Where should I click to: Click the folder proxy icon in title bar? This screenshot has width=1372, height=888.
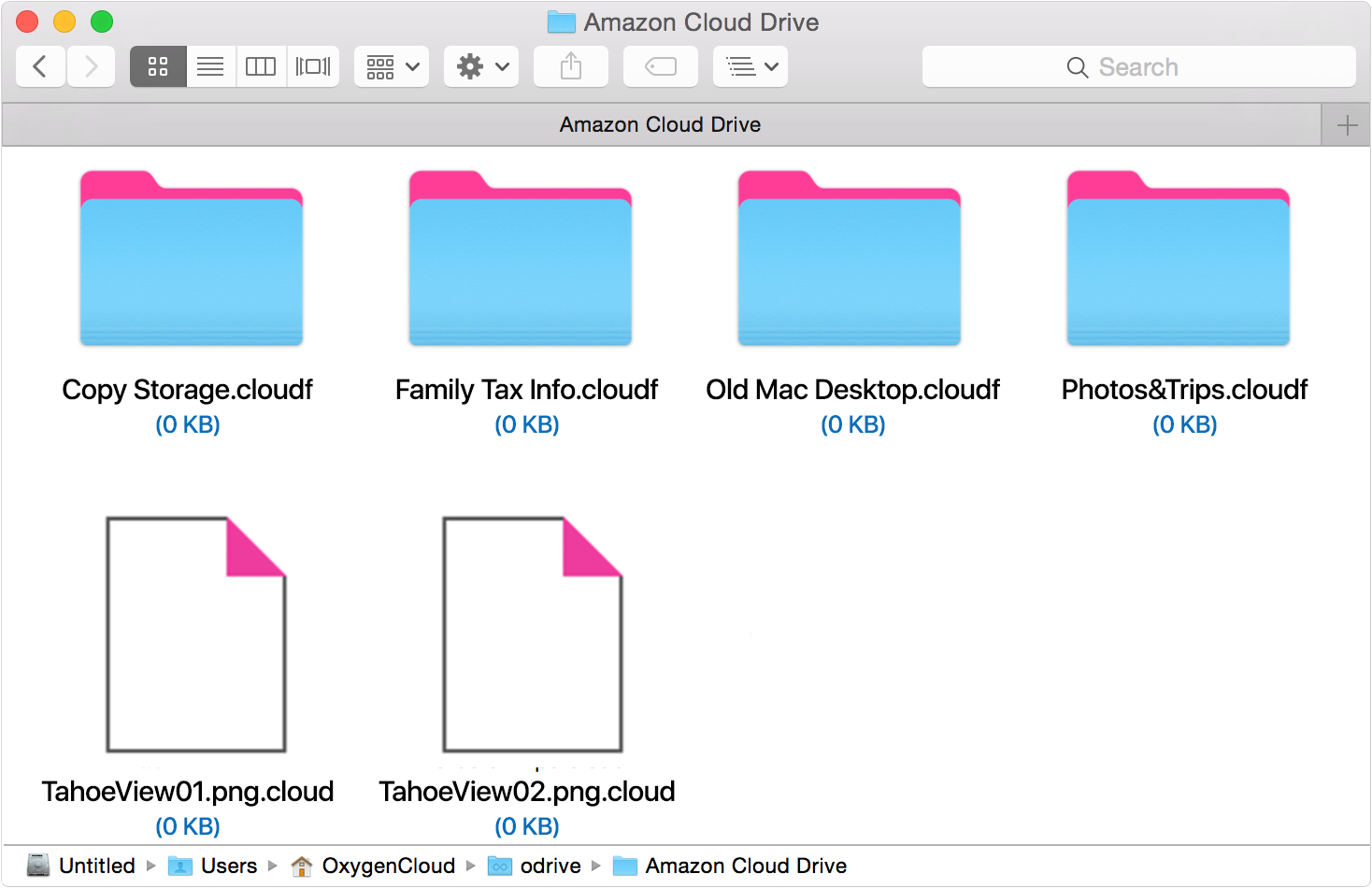point(561,21)
